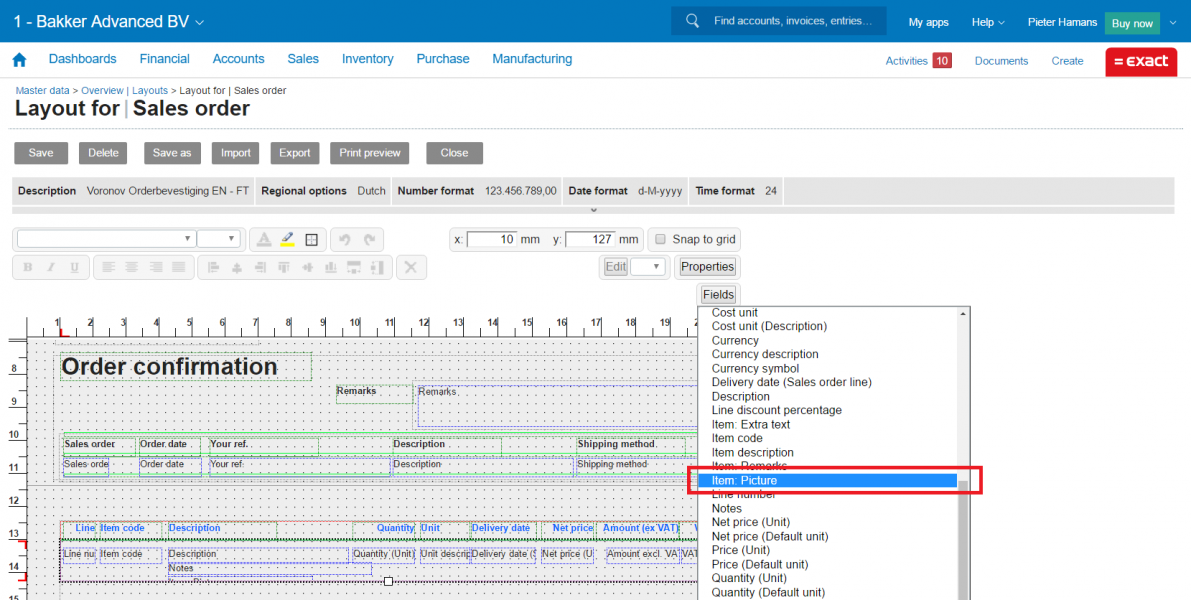This screenshot has height=600, width=1191.
Task: Click the home icon in navigation bar
Action: (x=19, y=60)
